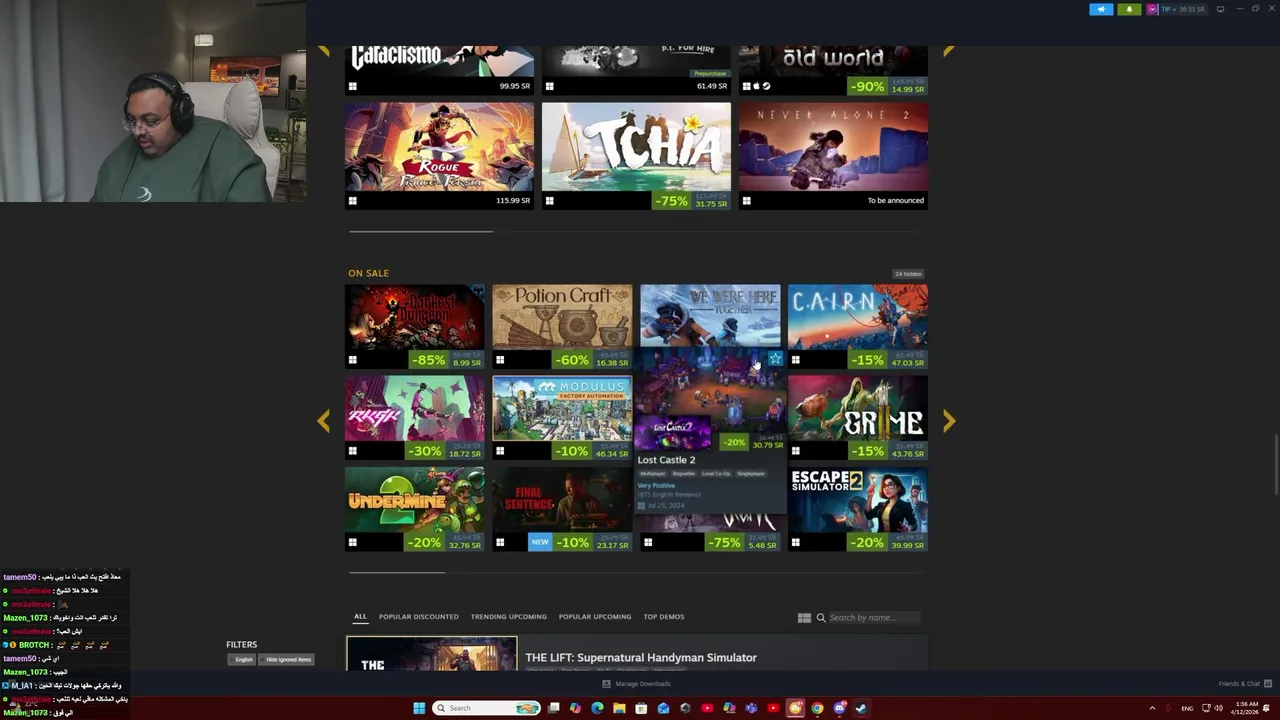1280x720 pixels.
Task: Open We Were Here Together capsule
Action: point(710,314)
